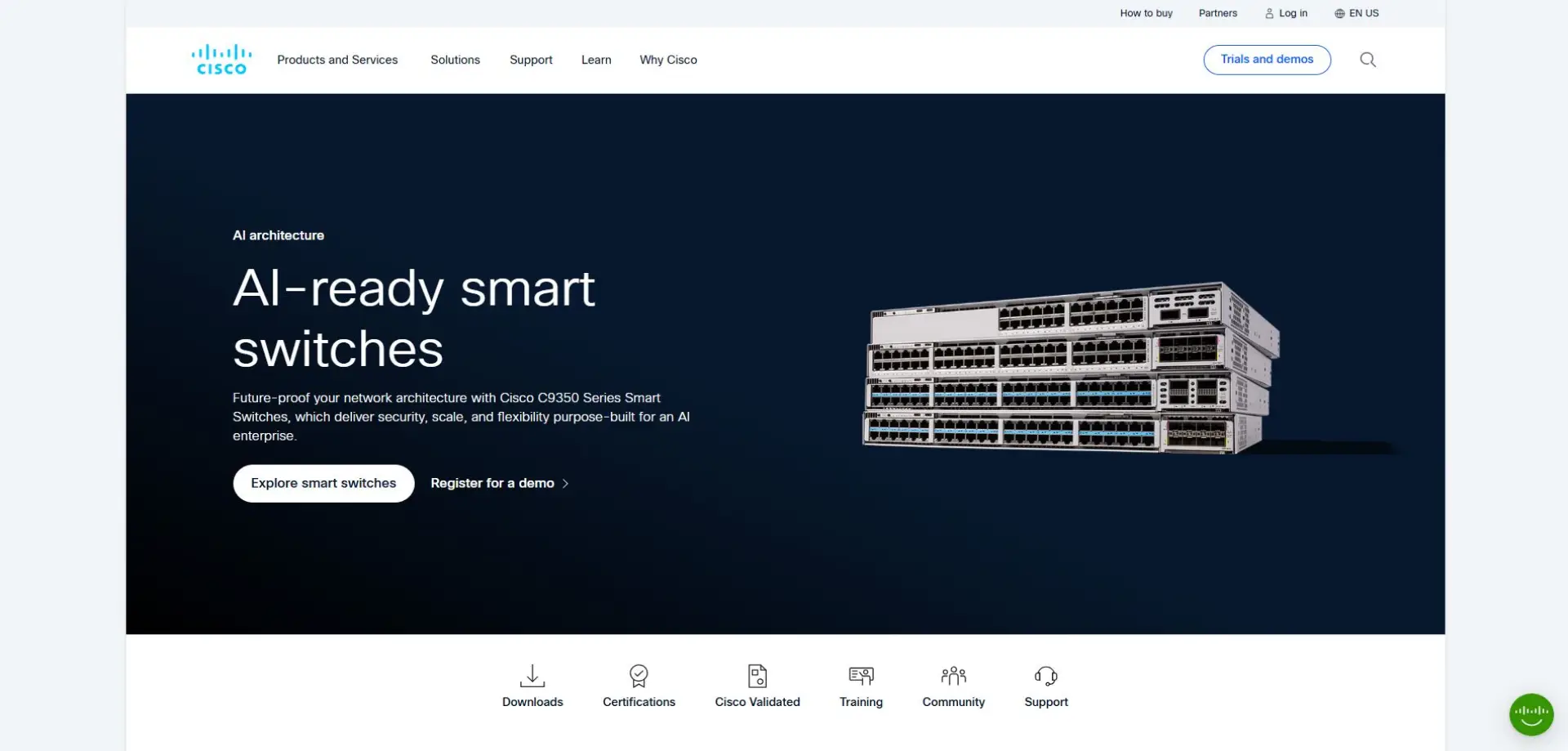
Task: Click the Downloads arrow icon
Action: point(532,676)
